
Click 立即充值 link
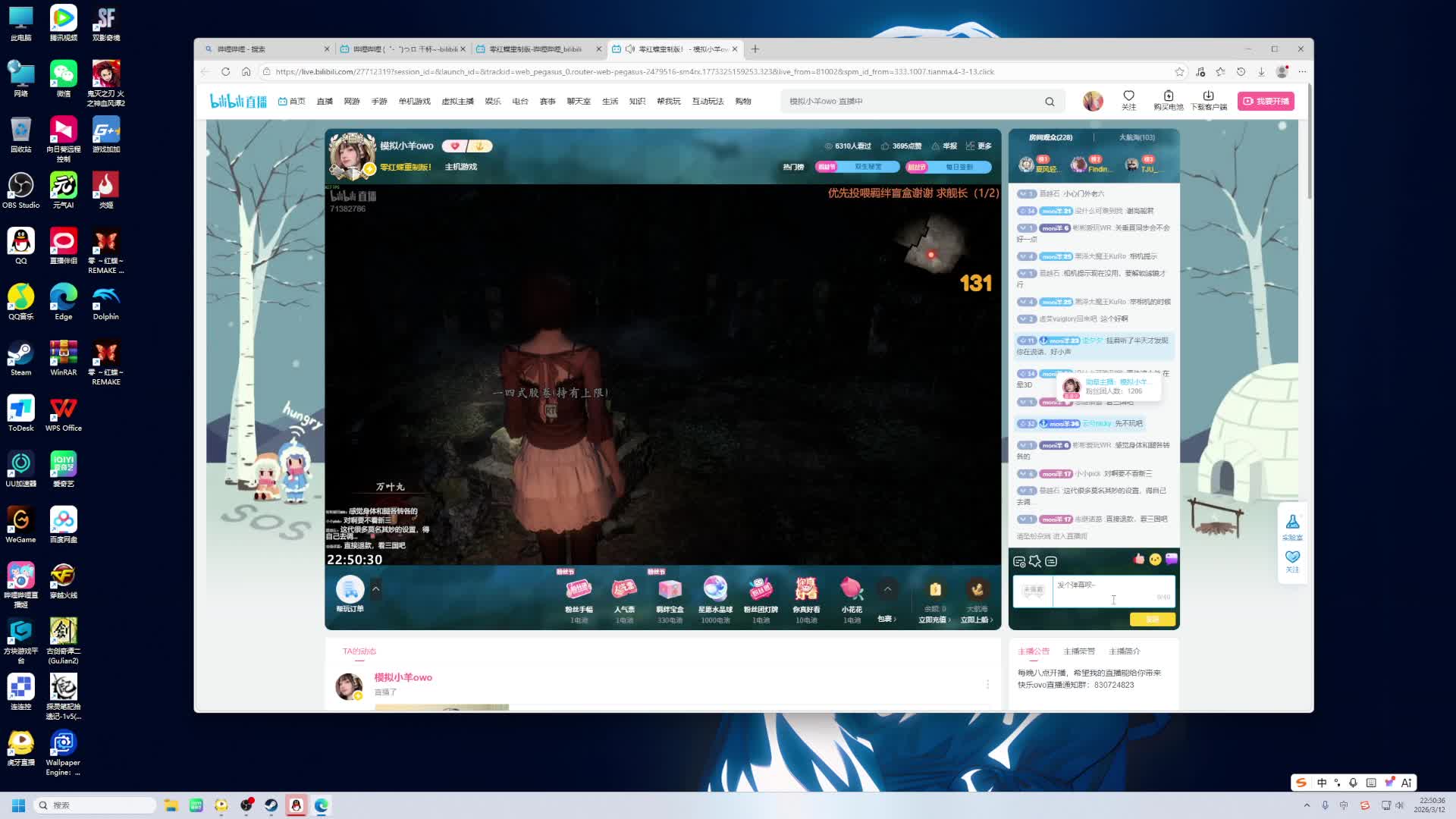click(934, 620)
